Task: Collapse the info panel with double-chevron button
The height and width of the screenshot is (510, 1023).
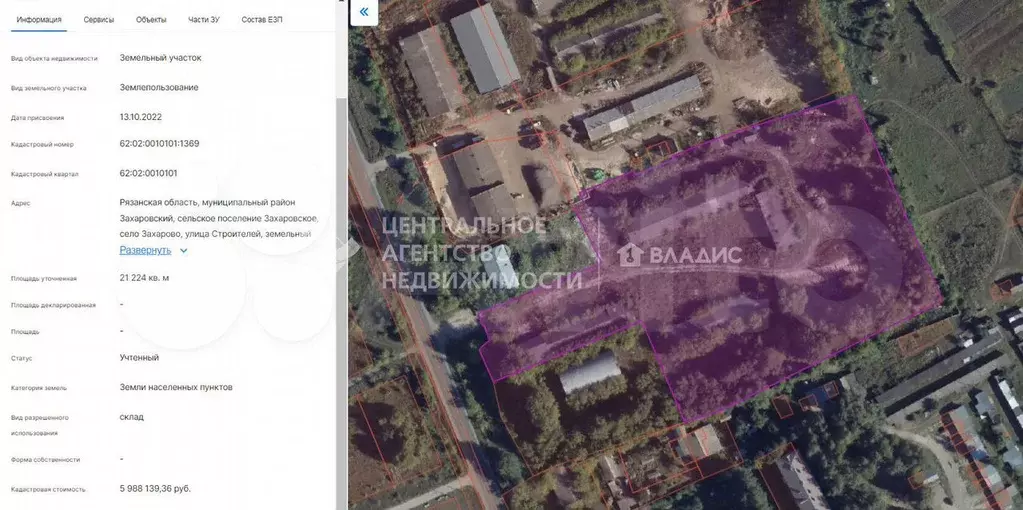Action: pos(364,12)
